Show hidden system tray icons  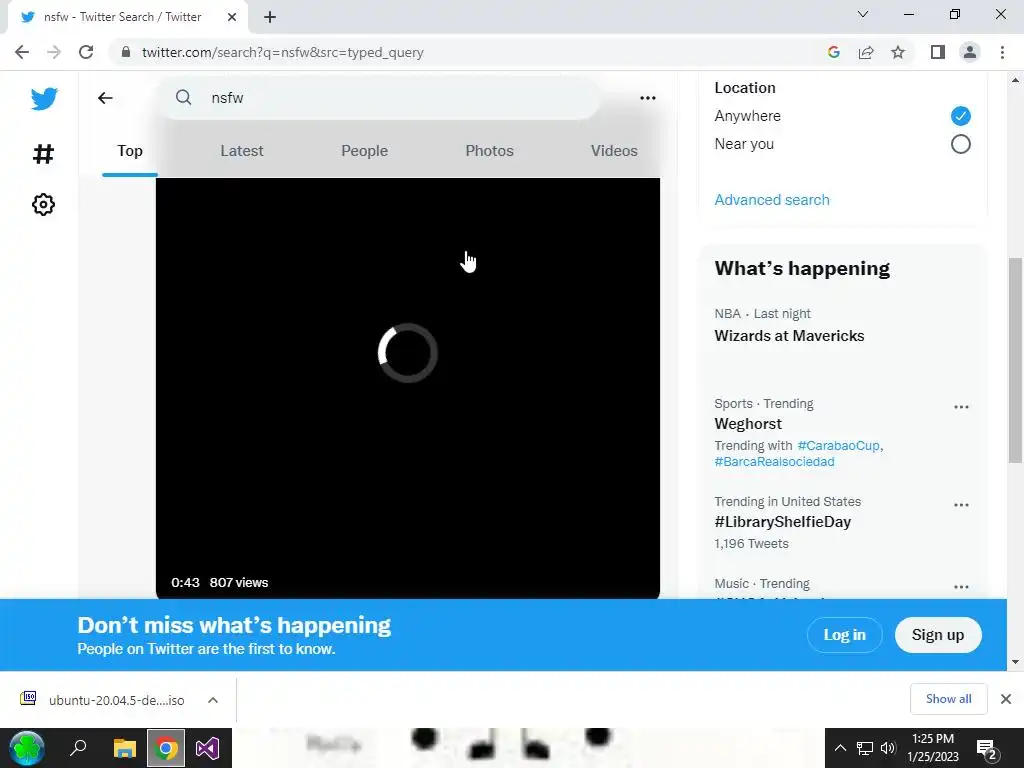[x=840, y=748]
